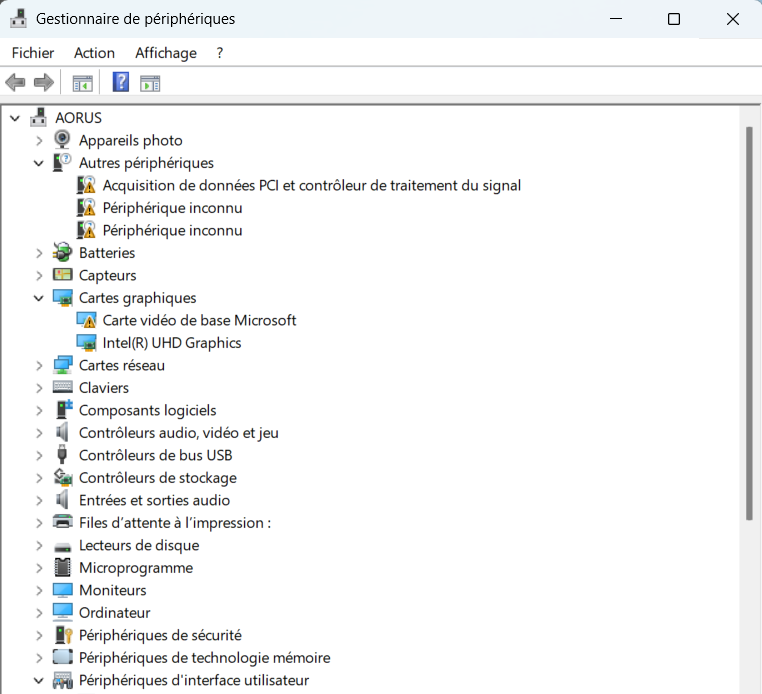Click the Help question mark toolbar icon

(121, 82)
